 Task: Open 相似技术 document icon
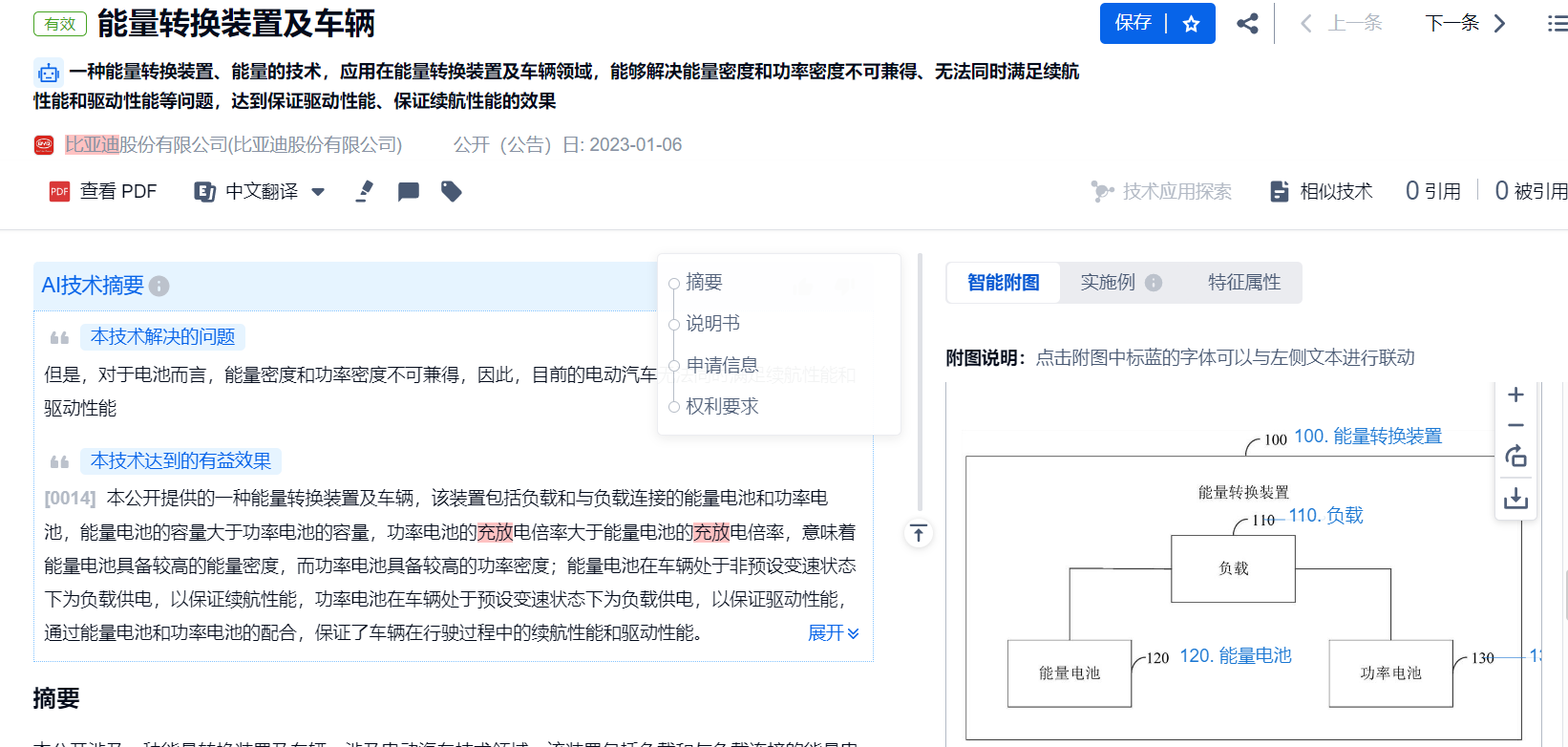point(1280,192)
